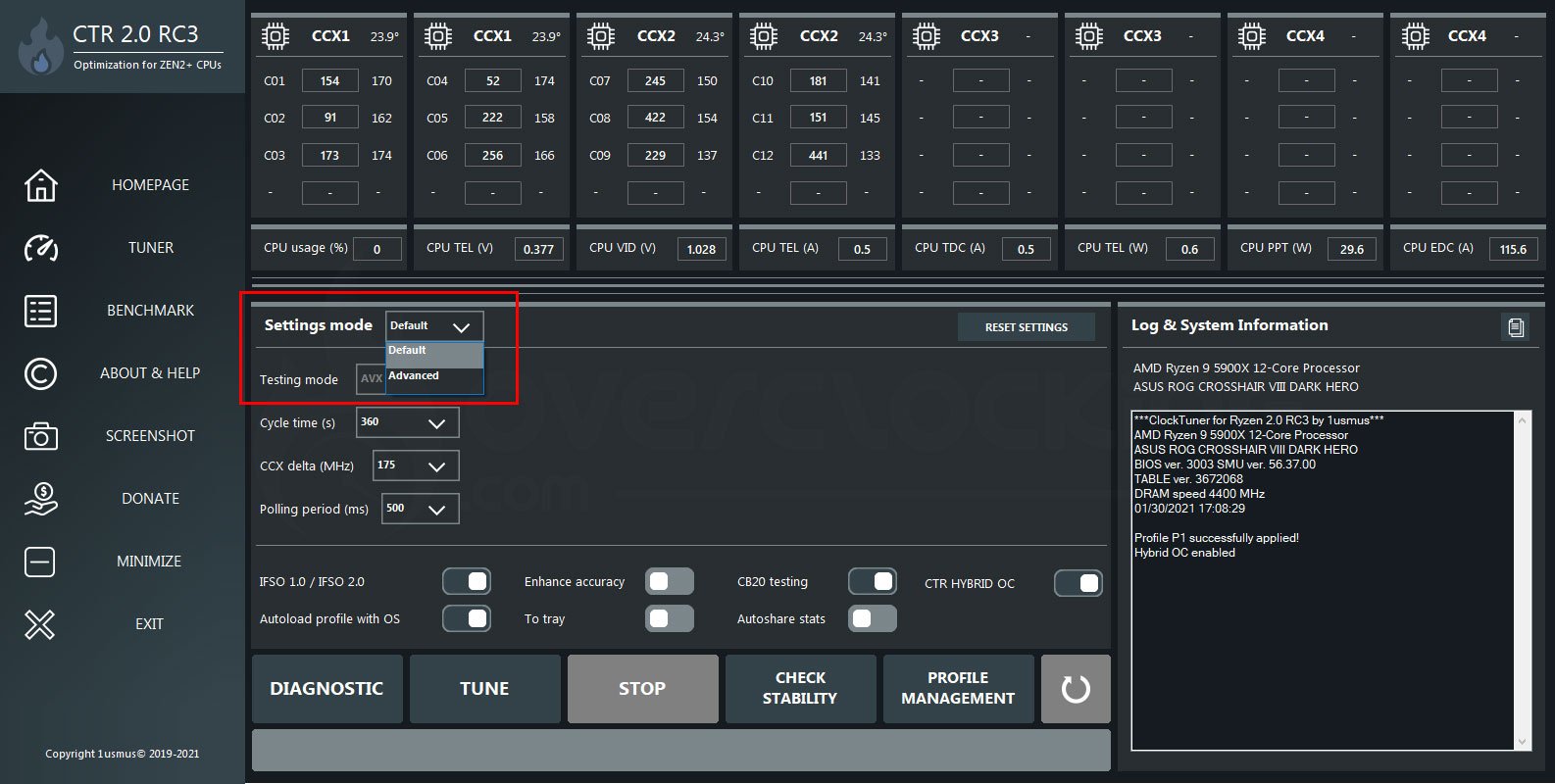Image resolution: width=1555 pixels, height=784 pixels.
Task: Enable Autoshare stats switch
Action: (873, 618)
